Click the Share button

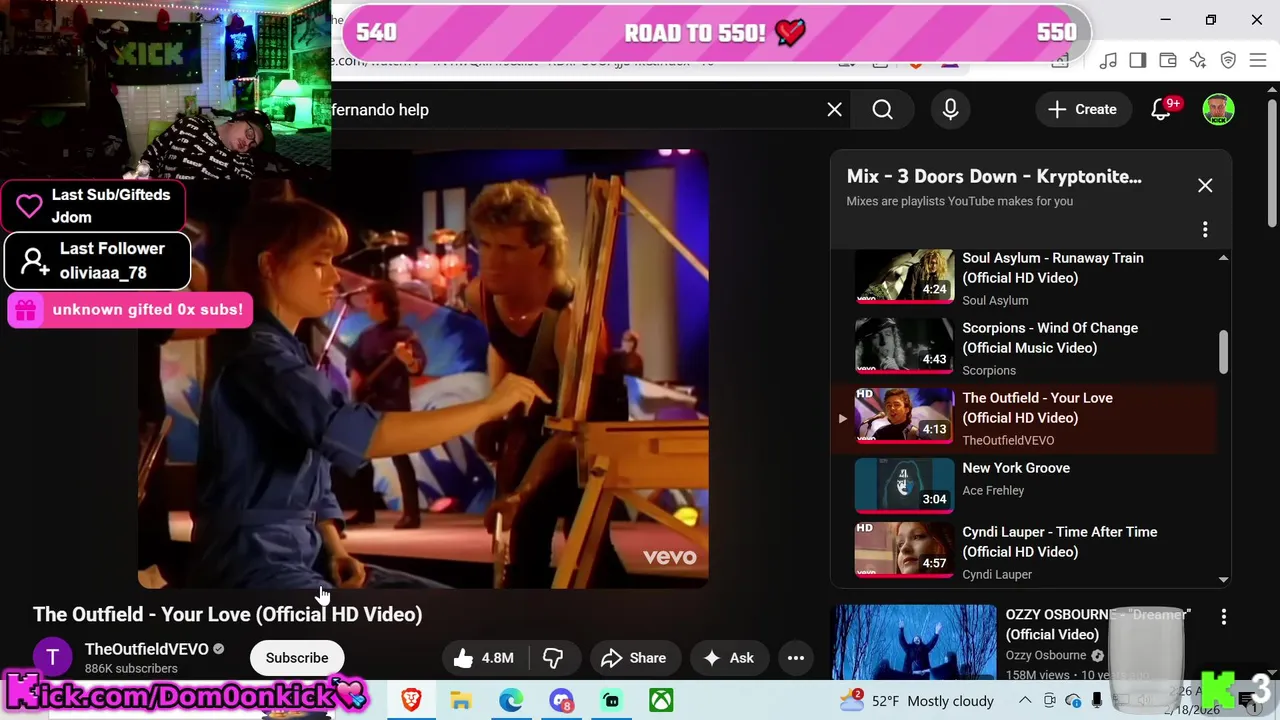point(633,658)
